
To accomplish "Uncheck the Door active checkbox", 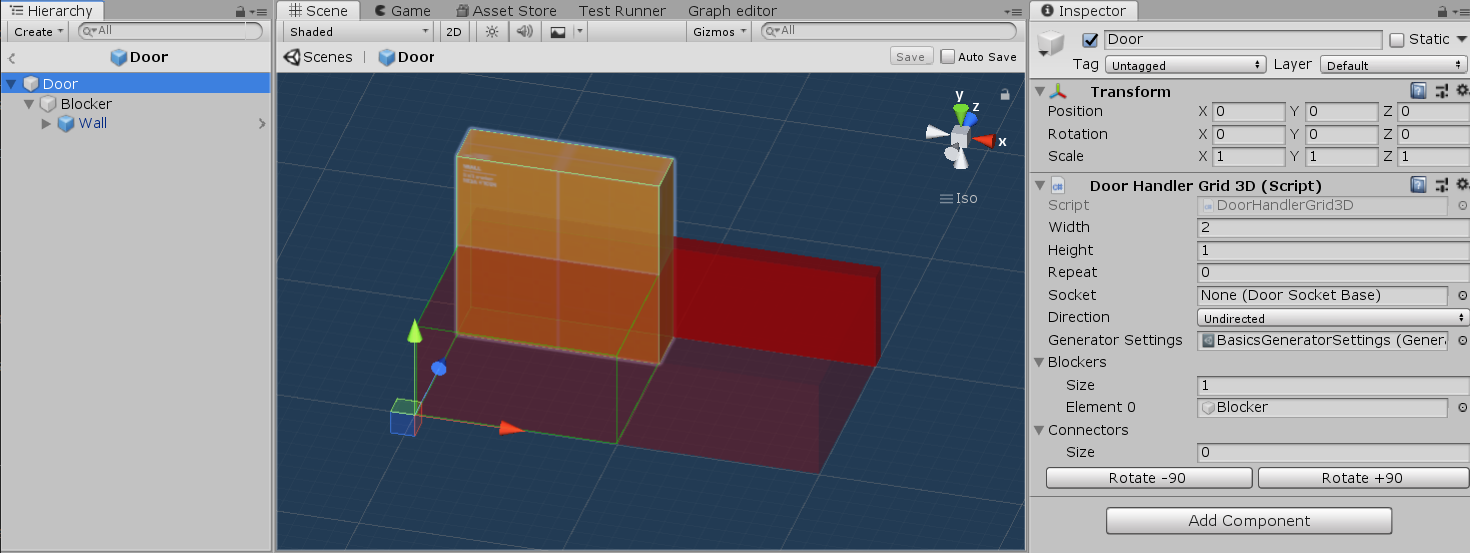I will 1090,40.
